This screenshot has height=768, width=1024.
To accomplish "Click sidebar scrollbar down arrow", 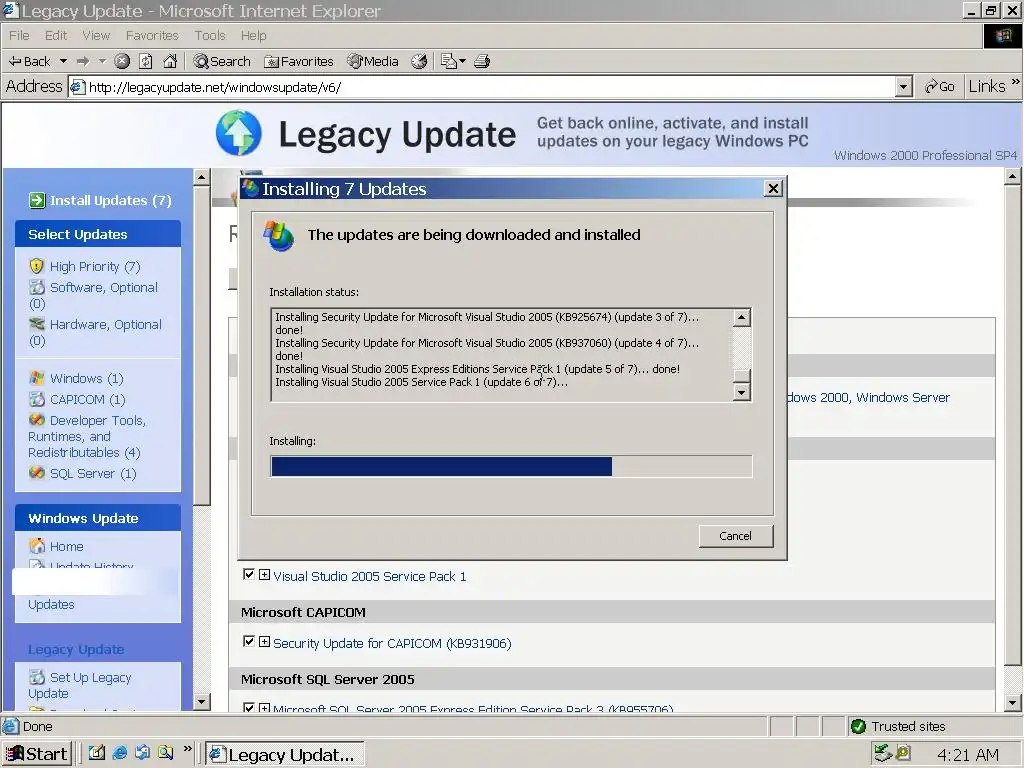I will coord(202,702).
